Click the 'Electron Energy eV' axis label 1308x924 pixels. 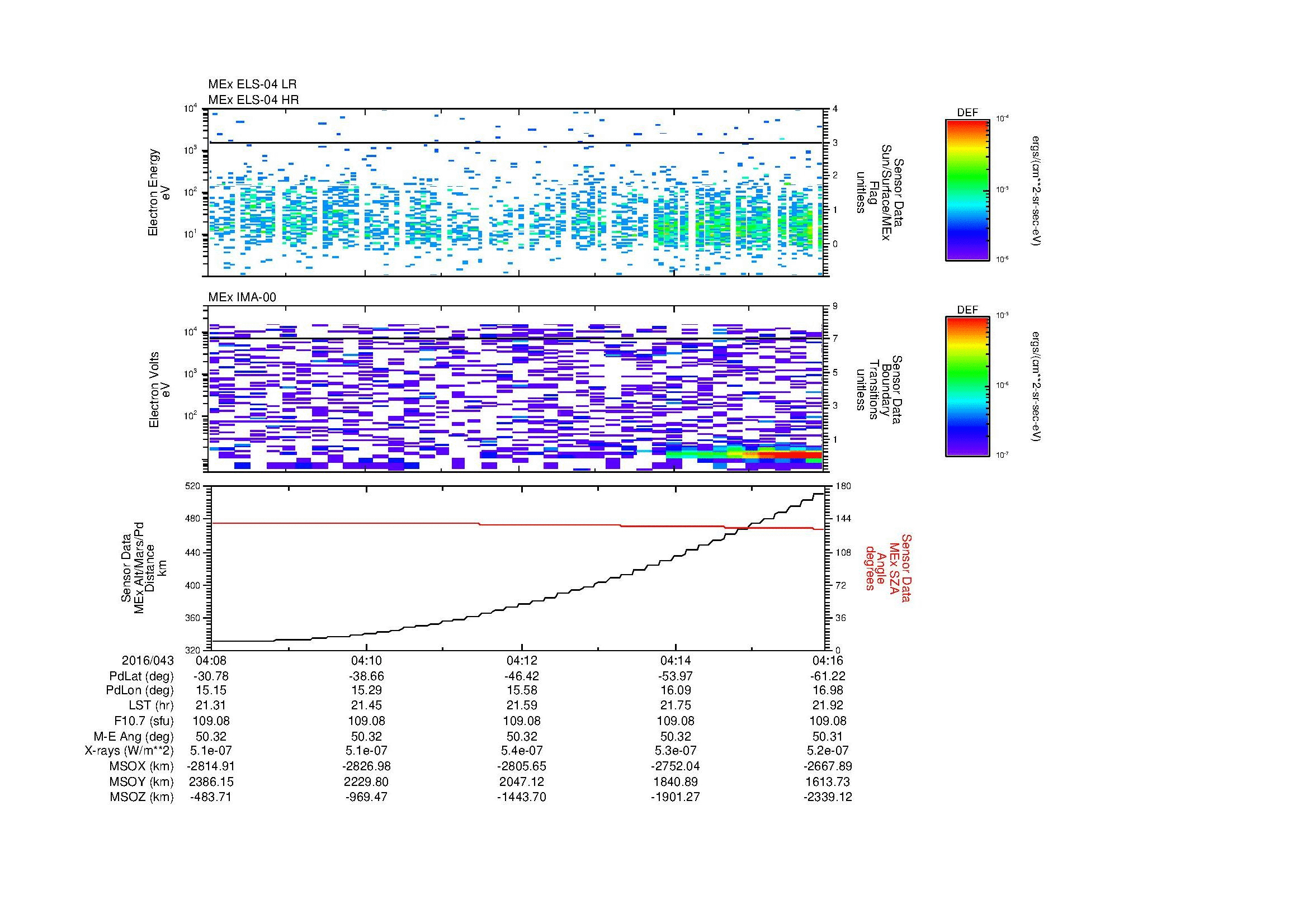pos(159,192)
